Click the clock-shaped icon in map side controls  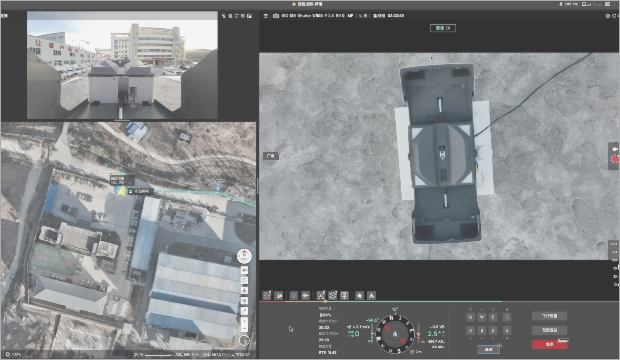244,280
